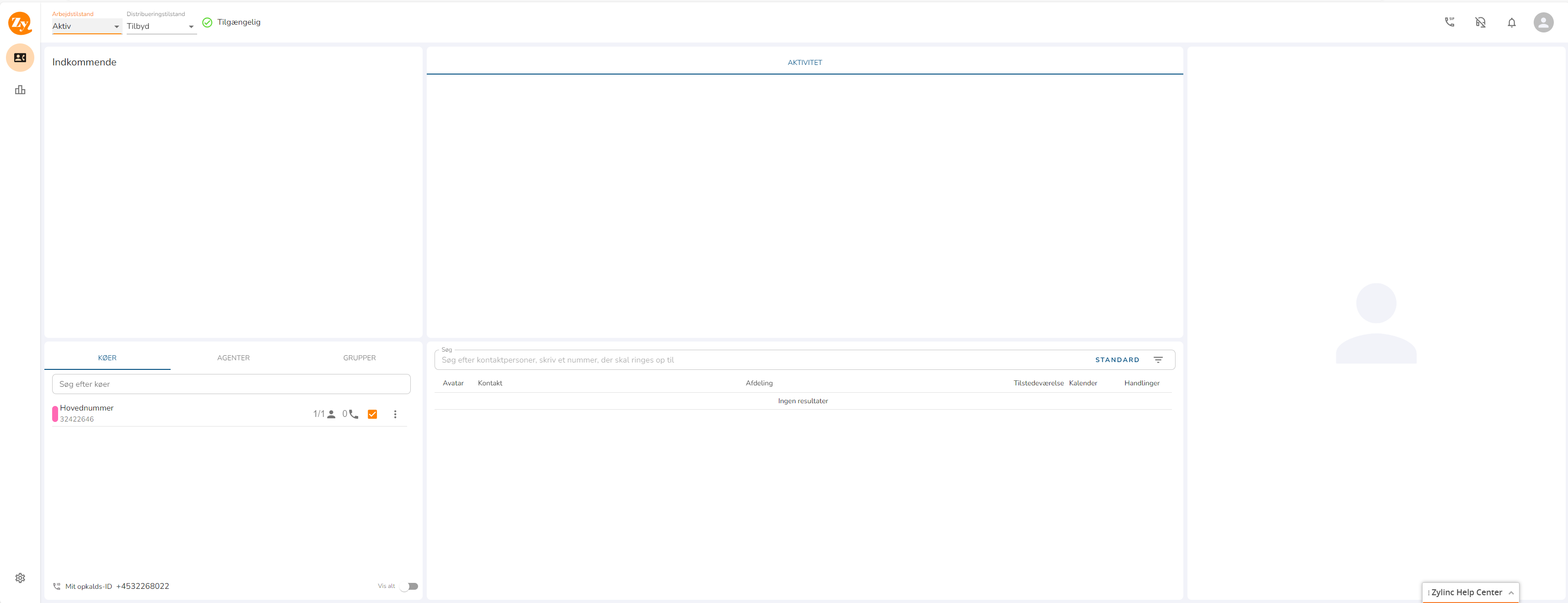The width and height of the screenshot is (1568, 603).
Task: Click the waiting calls phone icon for Hovednummer
Action: (354, 414)
